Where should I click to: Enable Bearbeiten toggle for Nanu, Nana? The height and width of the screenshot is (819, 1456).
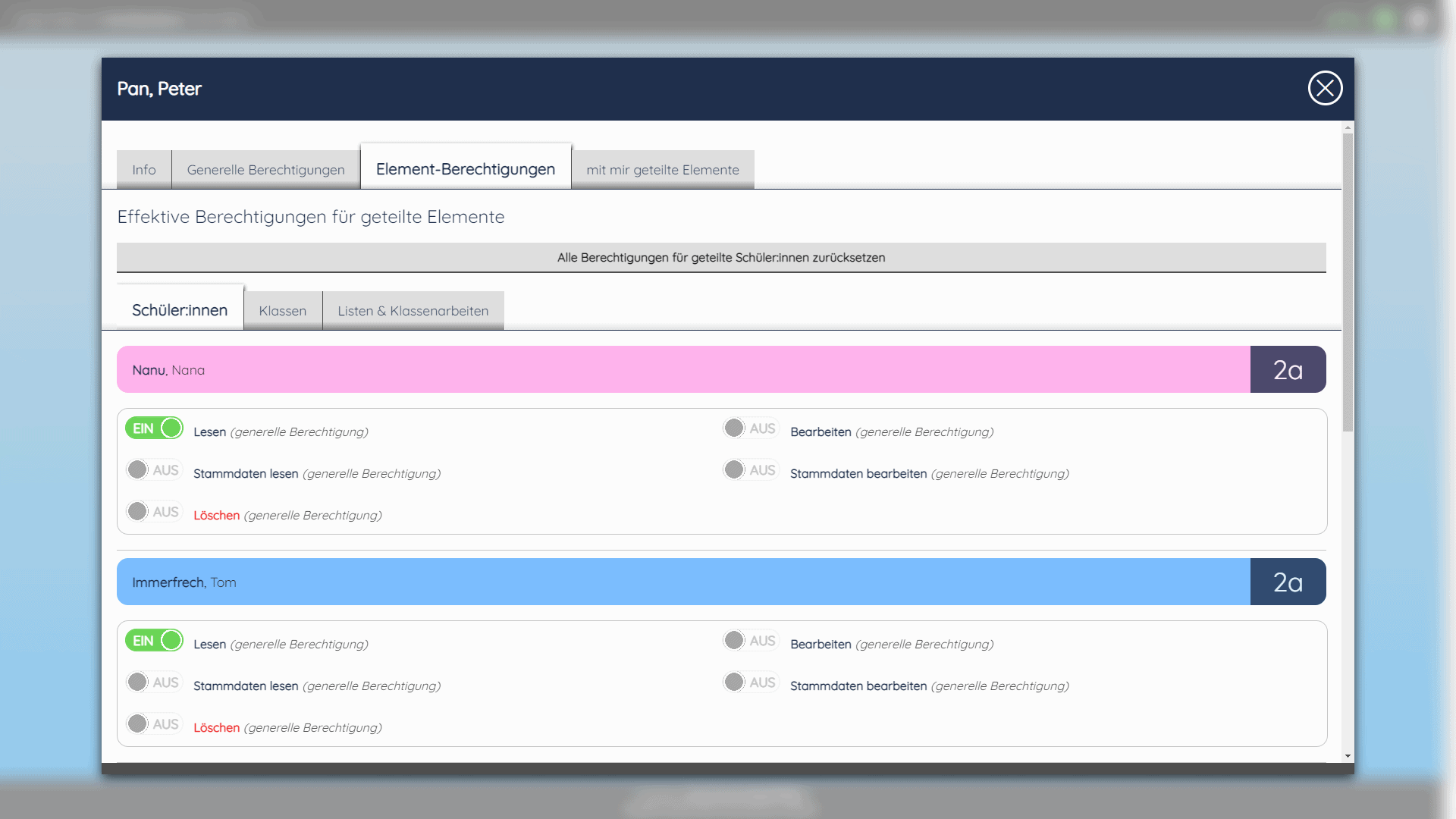750,428
